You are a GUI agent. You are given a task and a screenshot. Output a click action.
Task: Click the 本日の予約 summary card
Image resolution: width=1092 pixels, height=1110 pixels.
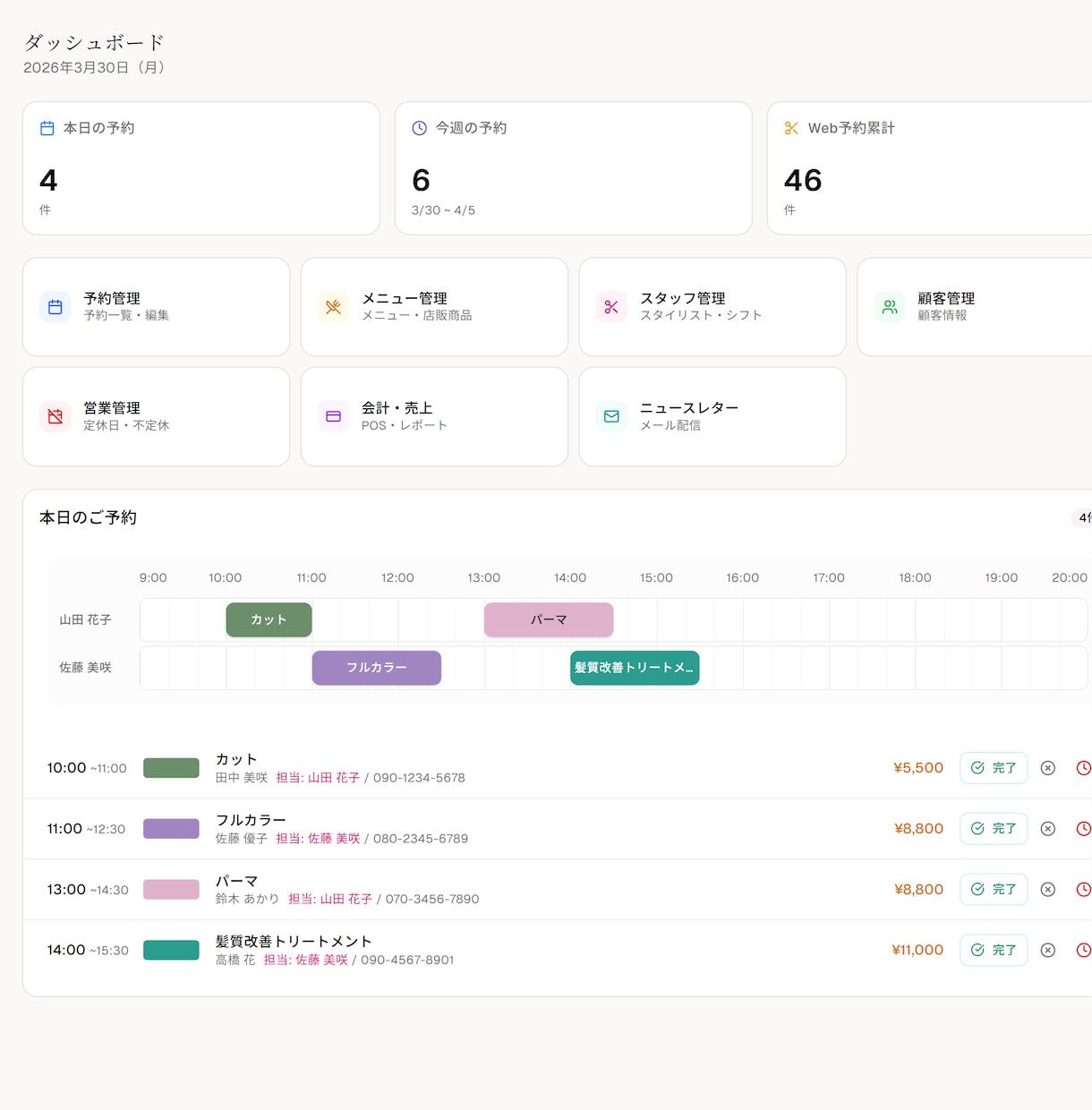pyautogui.click(x=201, y=168)
